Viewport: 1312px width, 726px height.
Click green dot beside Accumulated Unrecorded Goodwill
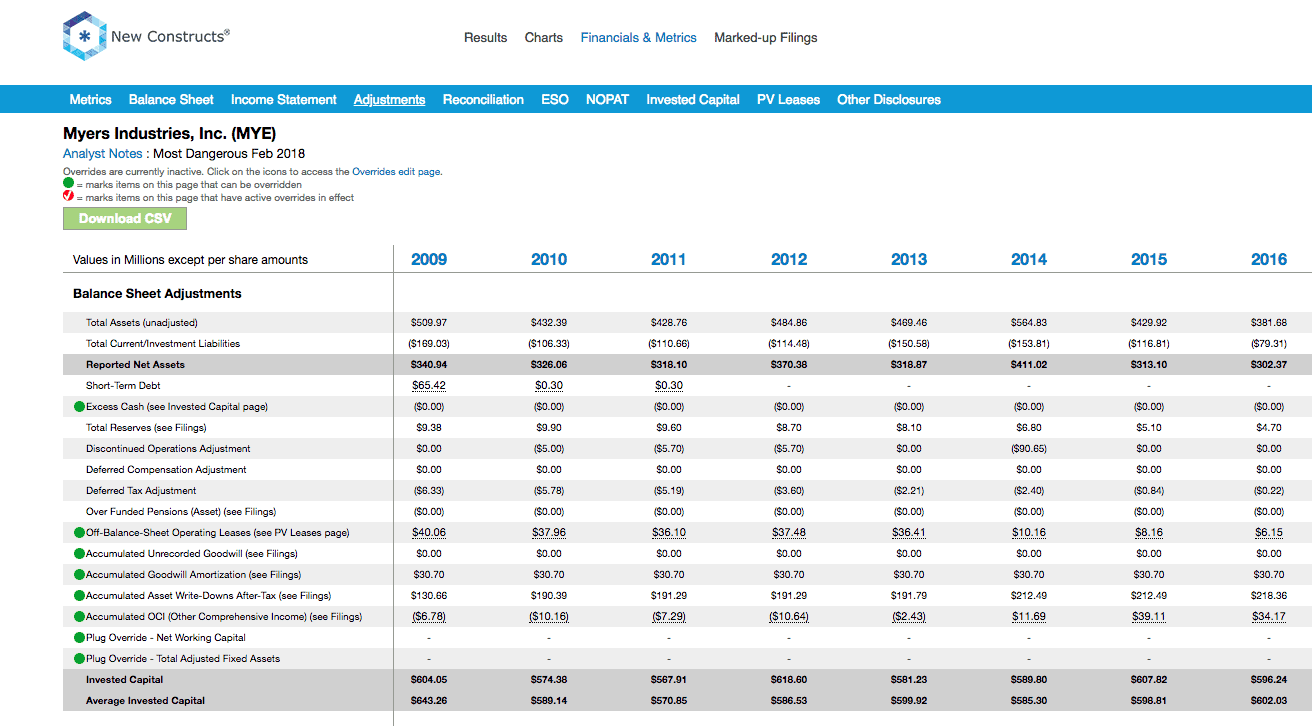(x=79, y=554)
